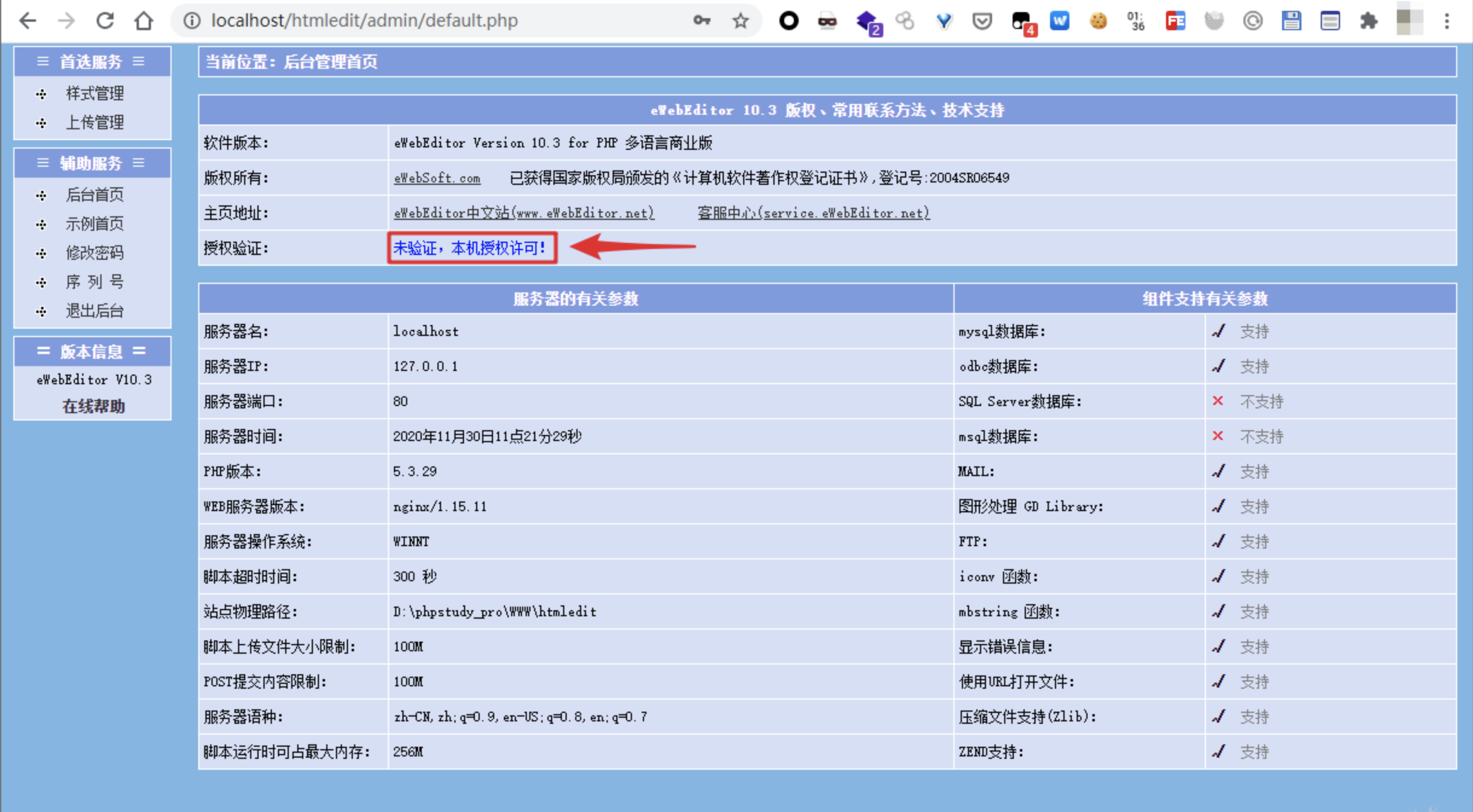
Task: Click the 首选服务 sidebar header
Action: (x=91, y=61)
